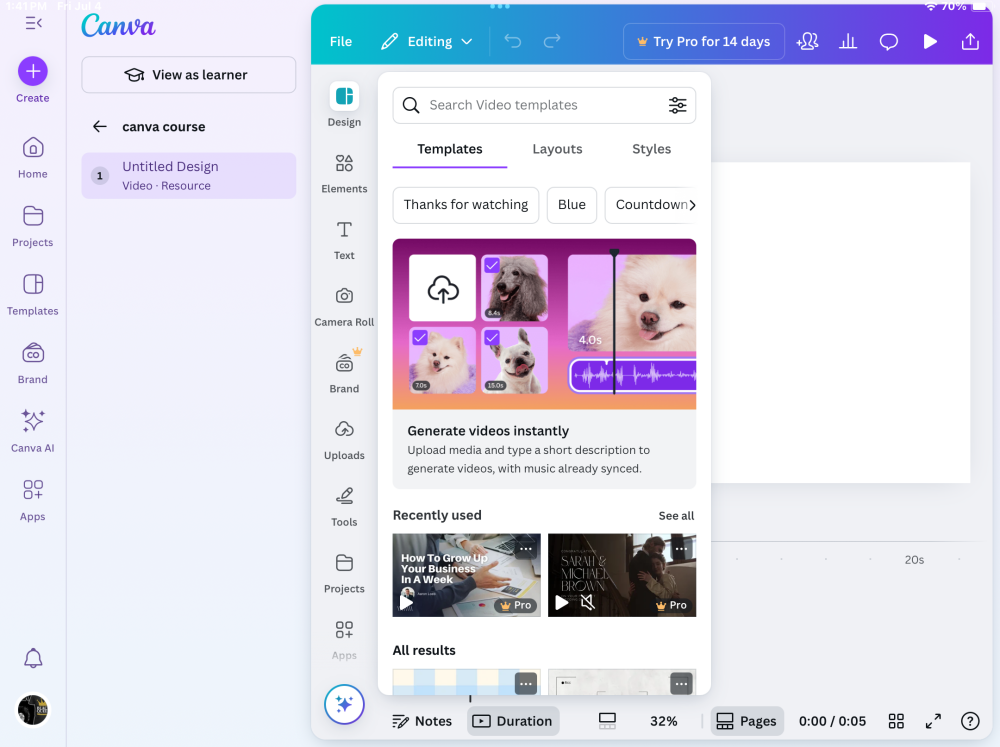This screenshot has width=1000, height=747.
Task: Toggle the Duration view
Action: point(512,721)
